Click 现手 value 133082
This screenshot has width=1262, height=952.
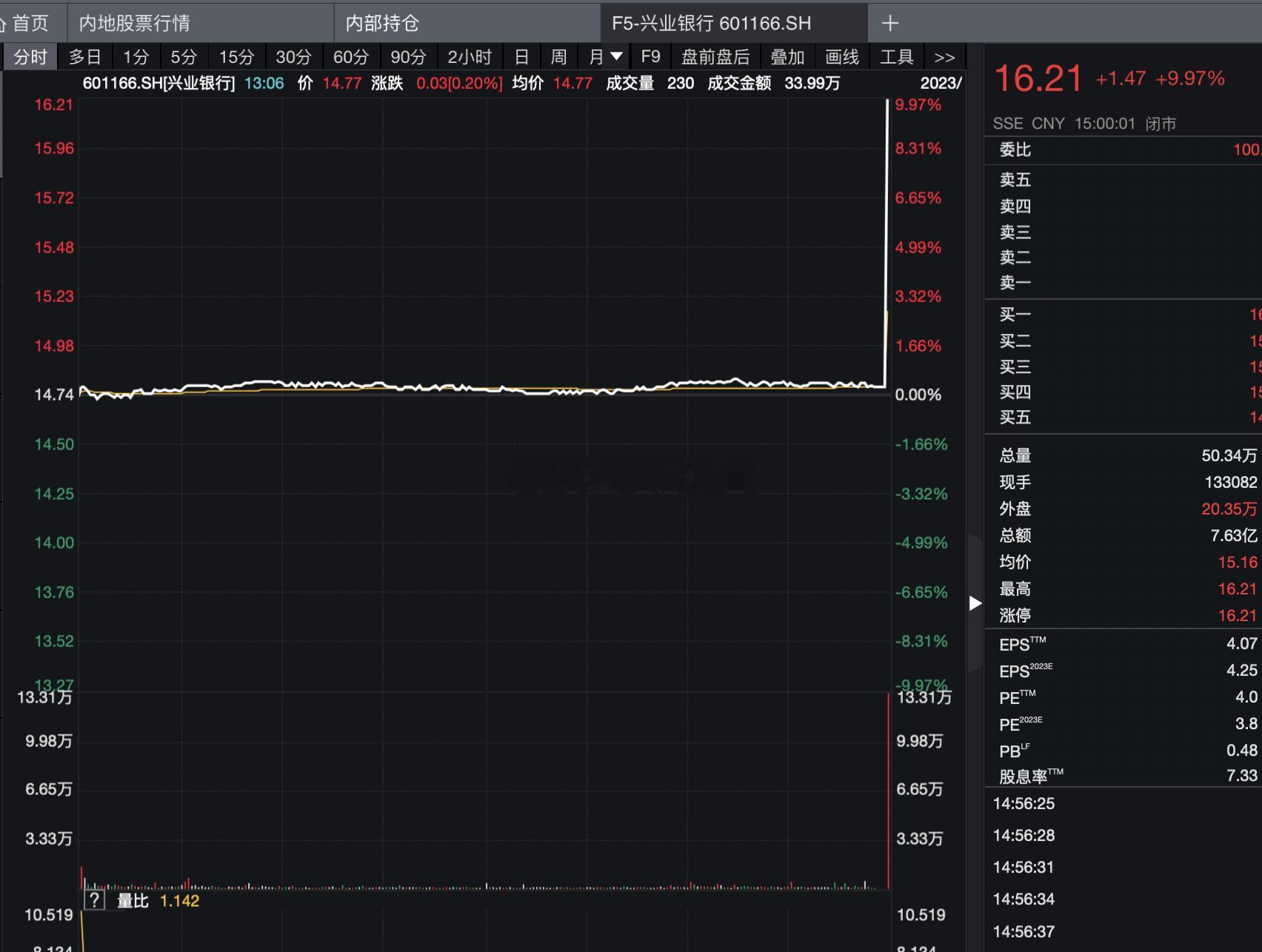[1231, 483]
